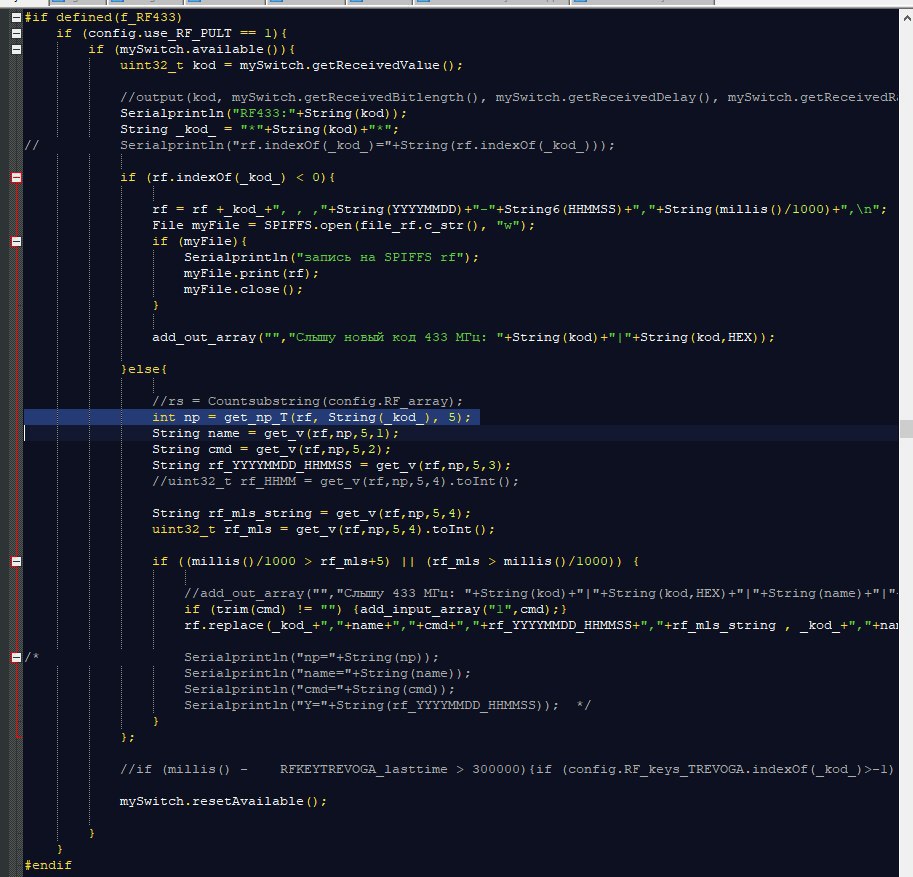Click the line starting 'rf.replace(_kod_+'
The width and height of the screenshot is (913, 877).
coord(540,625)
